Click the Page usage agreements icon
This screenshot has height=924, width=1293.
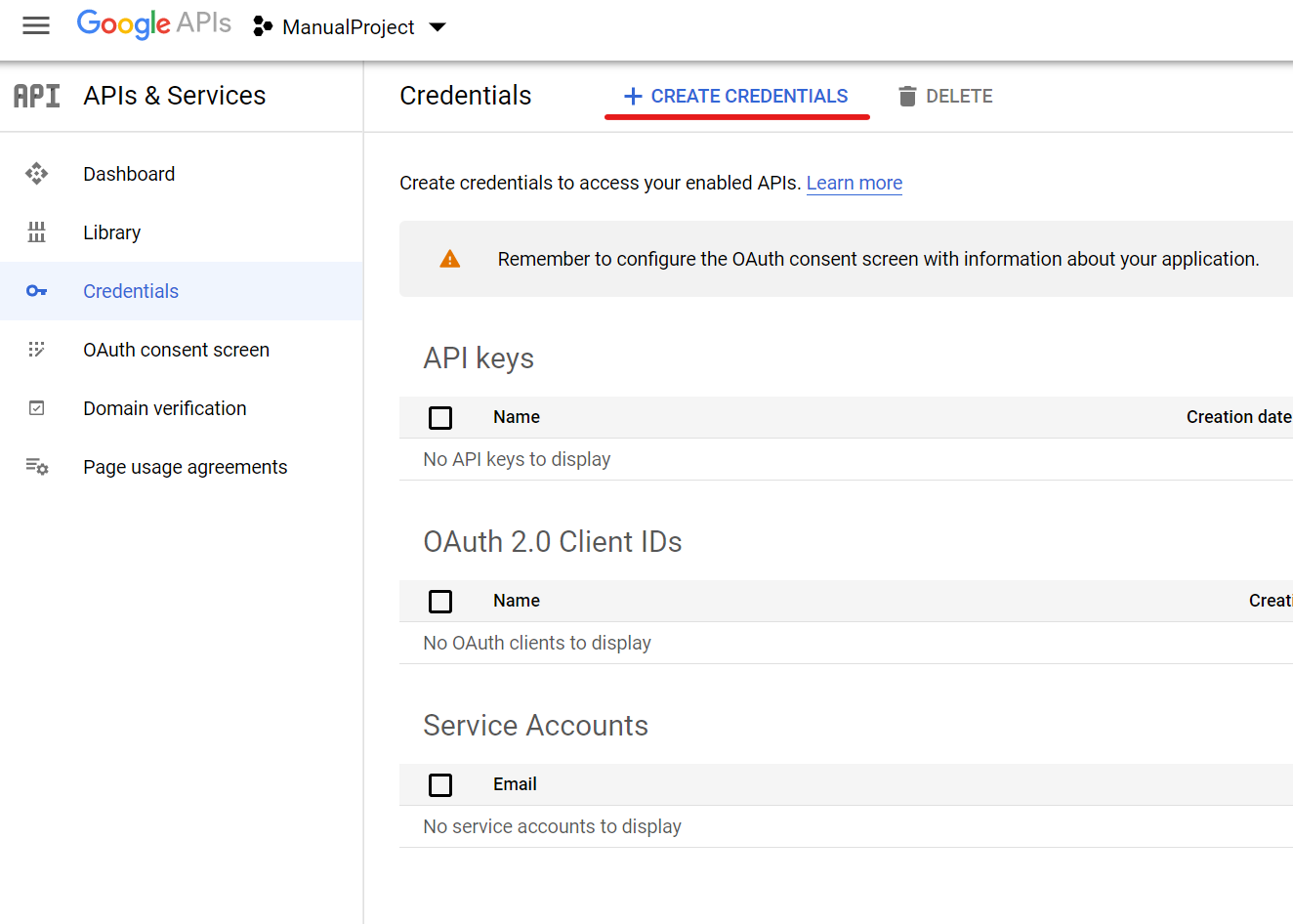pos(36,466)
